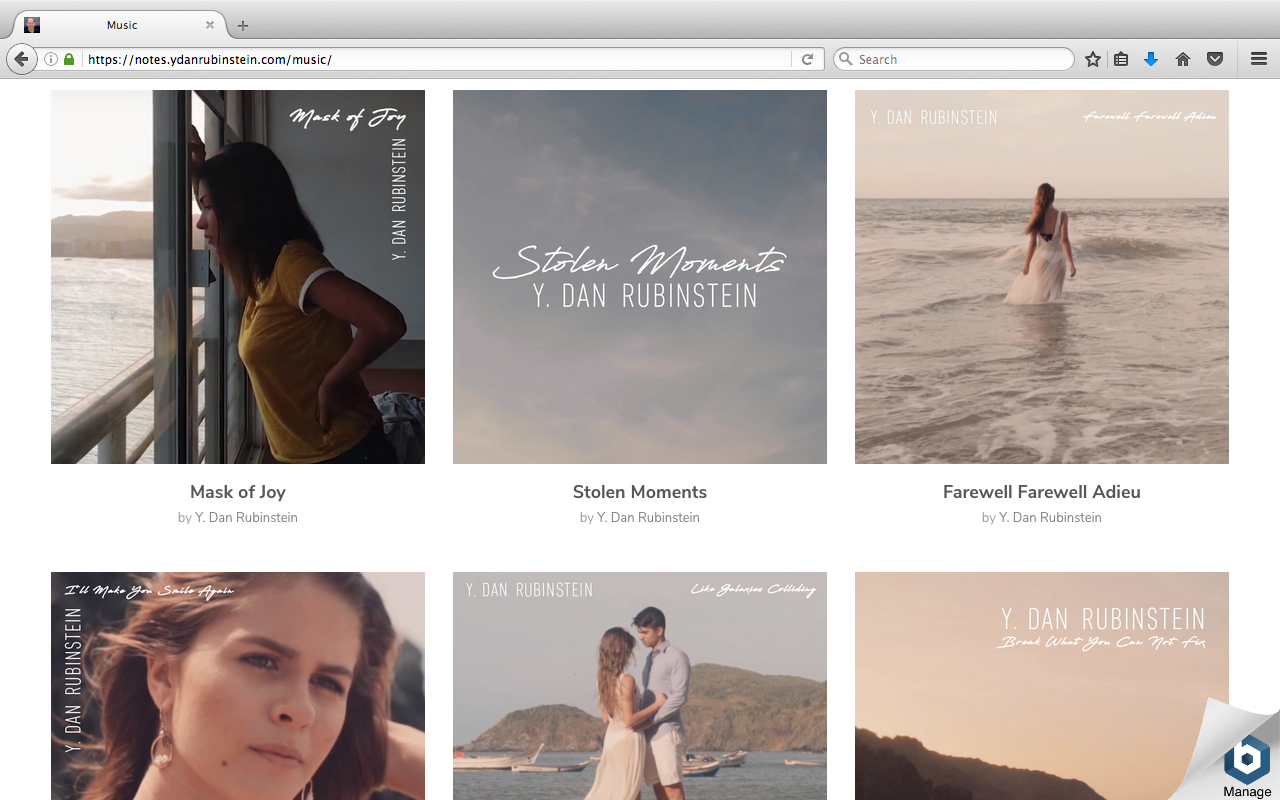The width and height of the screenshot is (1280, 800).
Task: Open site information icon in address bar
Action: pos(51,59)
